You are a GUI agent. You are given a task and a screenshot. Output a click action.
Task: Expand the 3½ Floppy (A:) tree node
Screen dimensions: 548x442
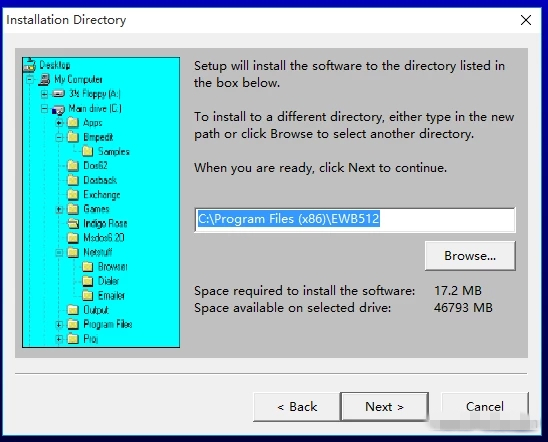(x=44, y=94)
